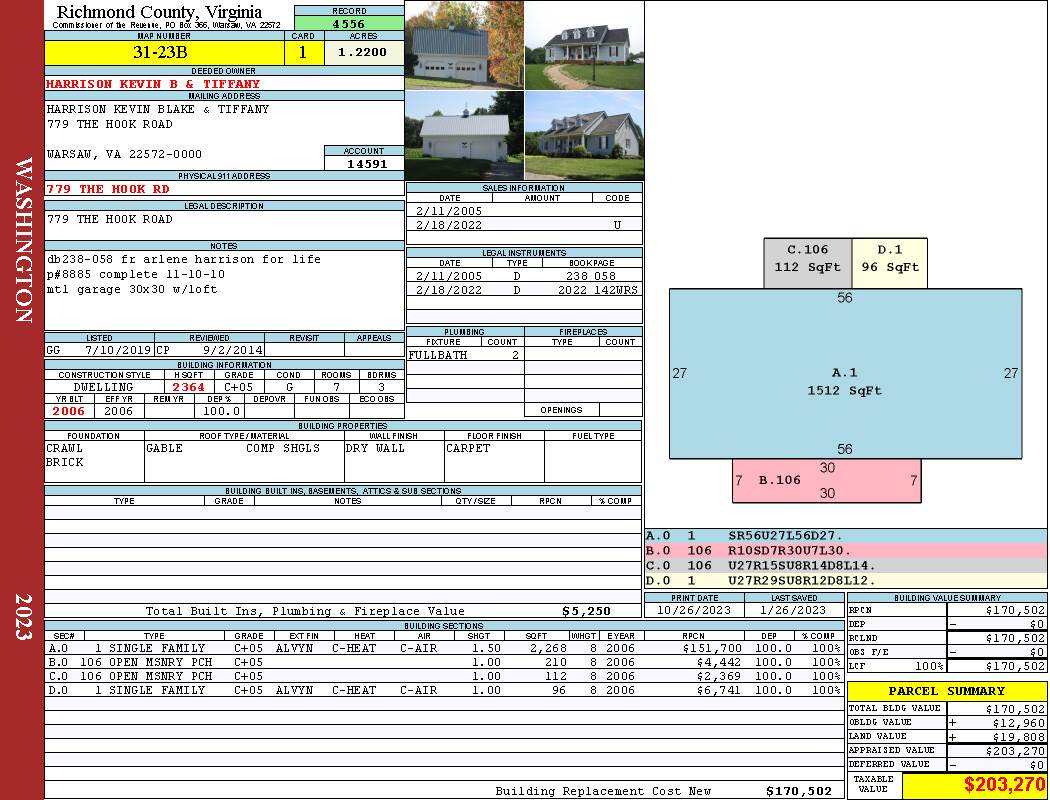Image resolution: width=1050 pixels, height=800 pixels.
Task: Click sketch vector row D.0 U27R29SU8R12D8L12
Action: 846,580
